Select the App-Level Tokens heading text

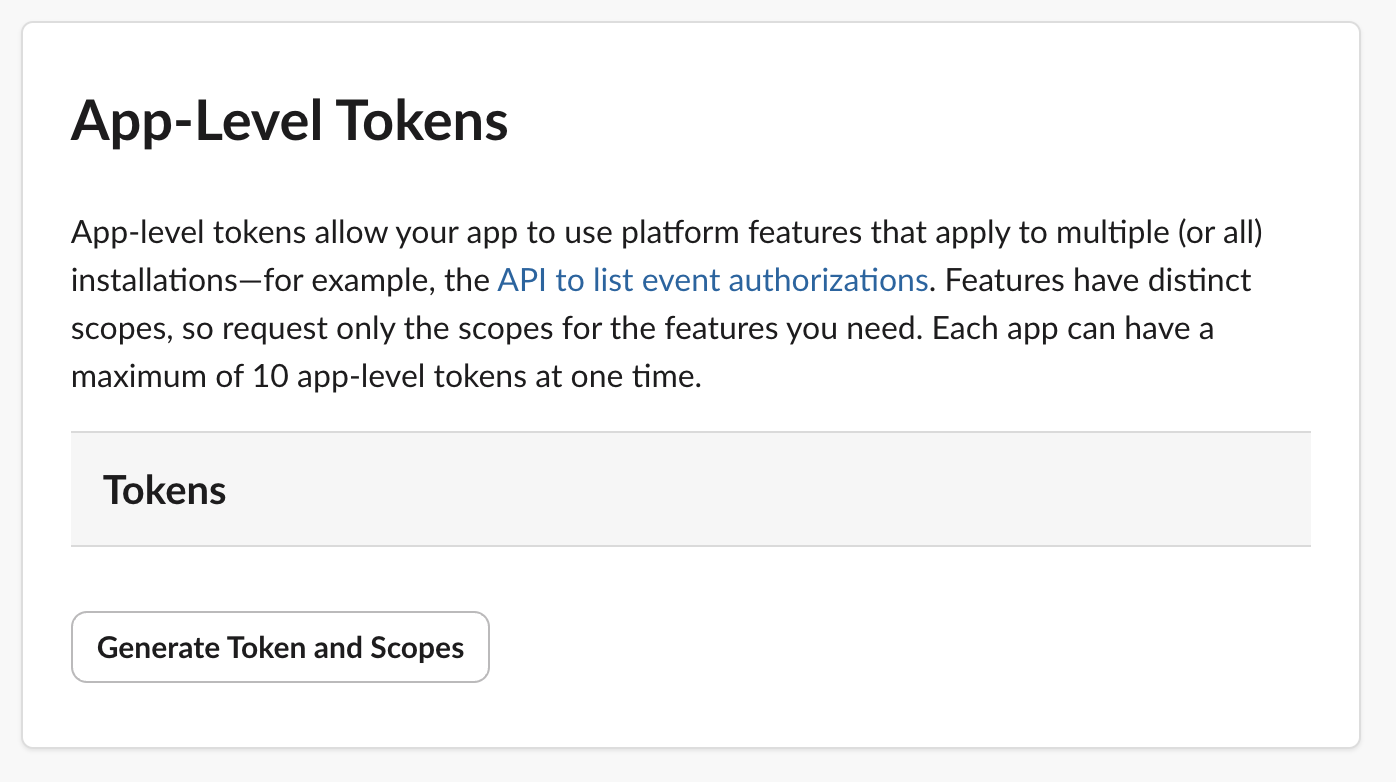pos(289,120)
